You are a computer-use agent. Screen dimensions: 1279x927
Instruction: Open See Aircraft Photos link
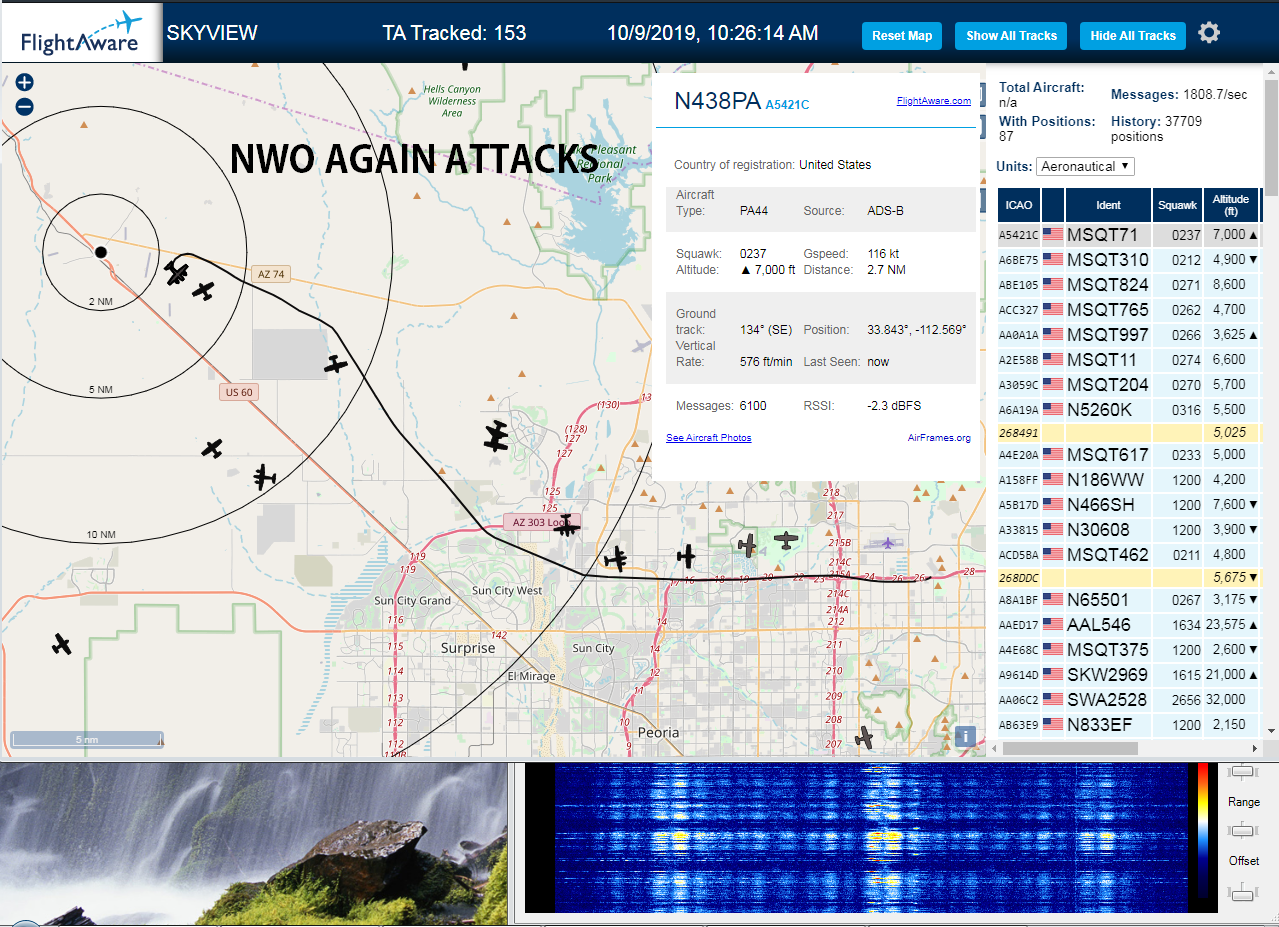pyautogui.click(x=709, y=438)
